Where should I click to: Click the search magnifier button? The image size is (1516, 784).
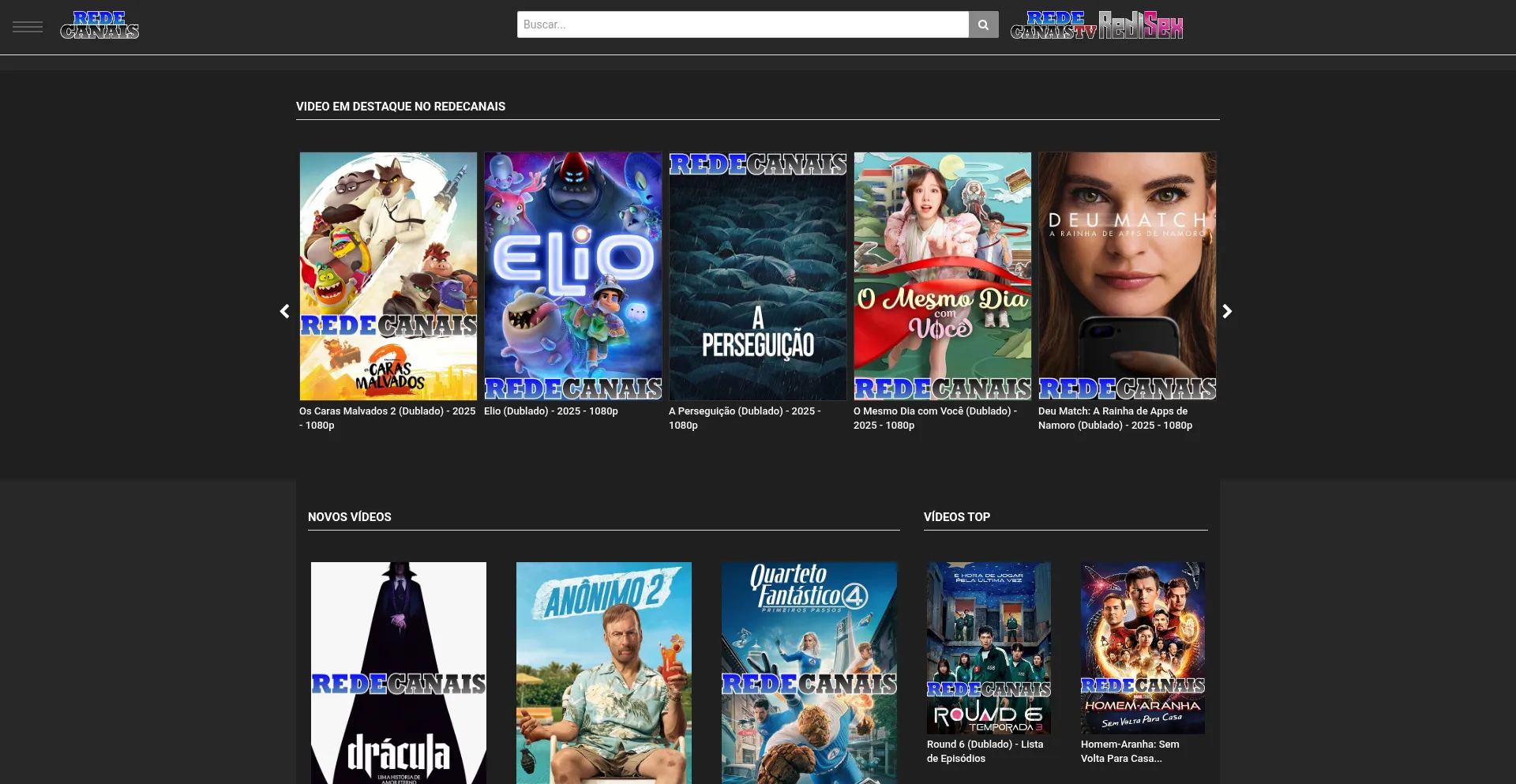983,24
